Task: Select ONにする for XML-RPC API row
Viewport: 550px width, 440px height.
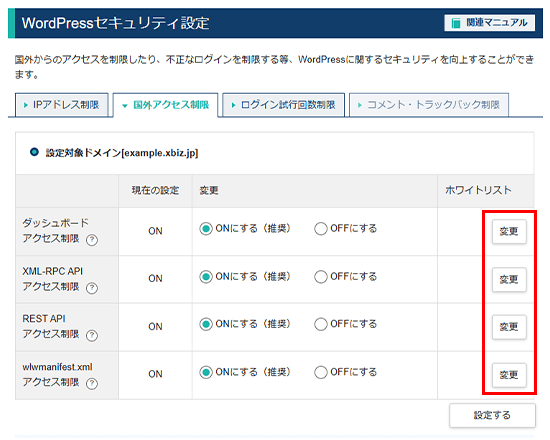Action: [x=206, y=277]
